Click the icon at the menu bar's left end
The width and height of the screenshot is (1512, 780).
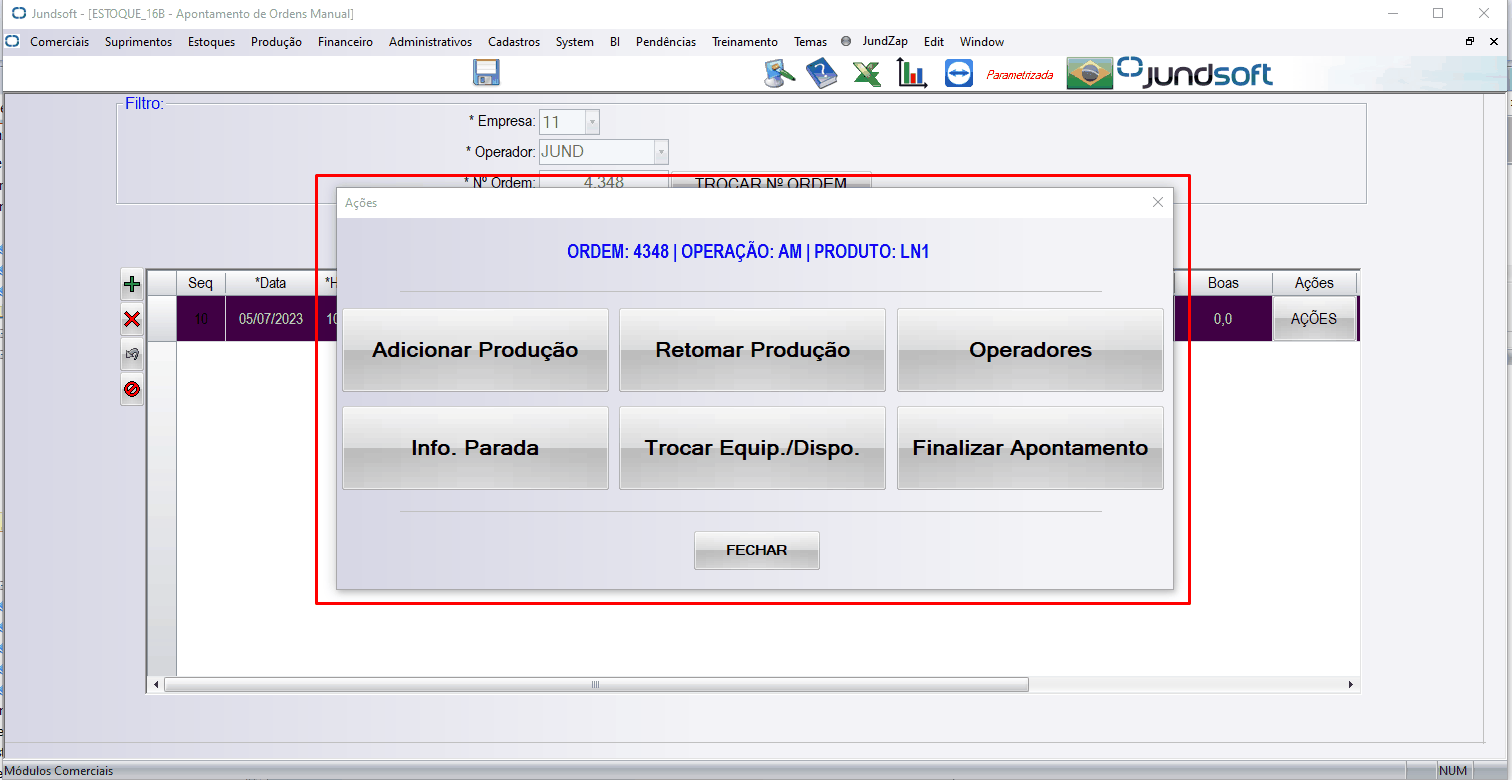(x=13, y=42)
